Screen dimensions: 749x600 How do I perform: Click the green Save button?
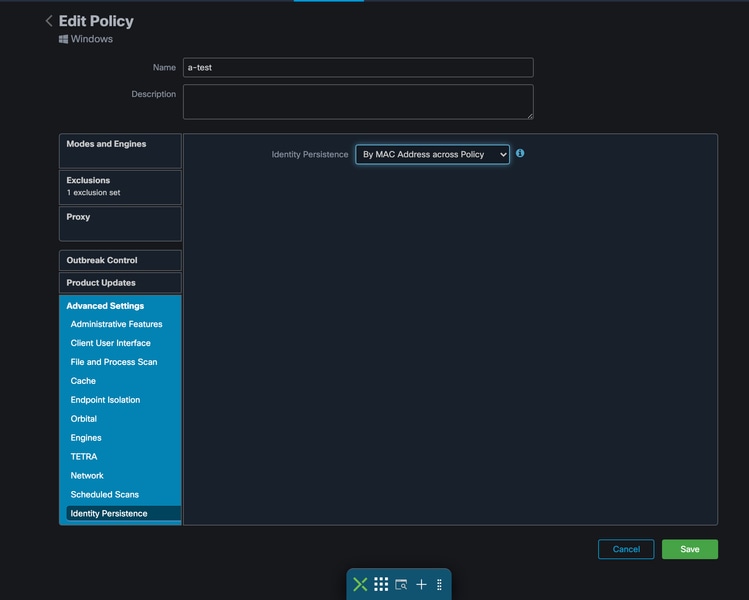690,549
